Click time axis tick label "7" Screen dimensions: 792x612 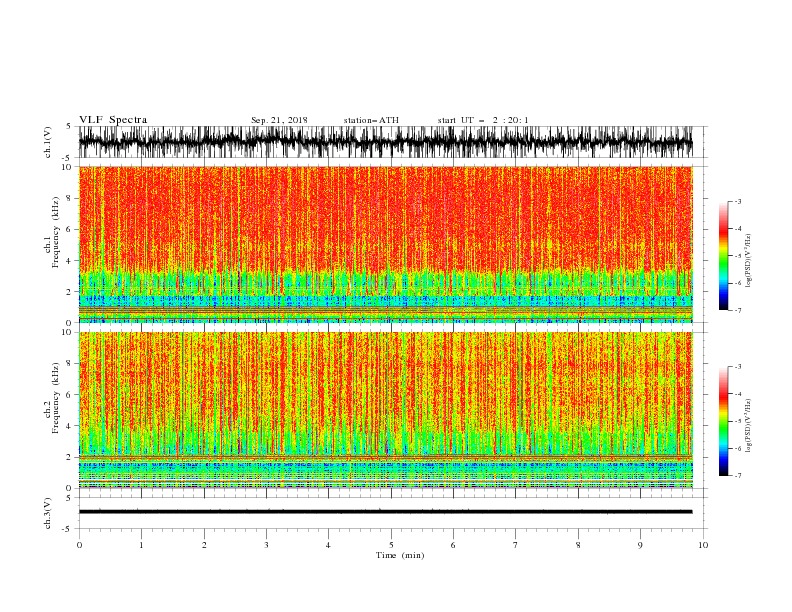tap(516, 545)
